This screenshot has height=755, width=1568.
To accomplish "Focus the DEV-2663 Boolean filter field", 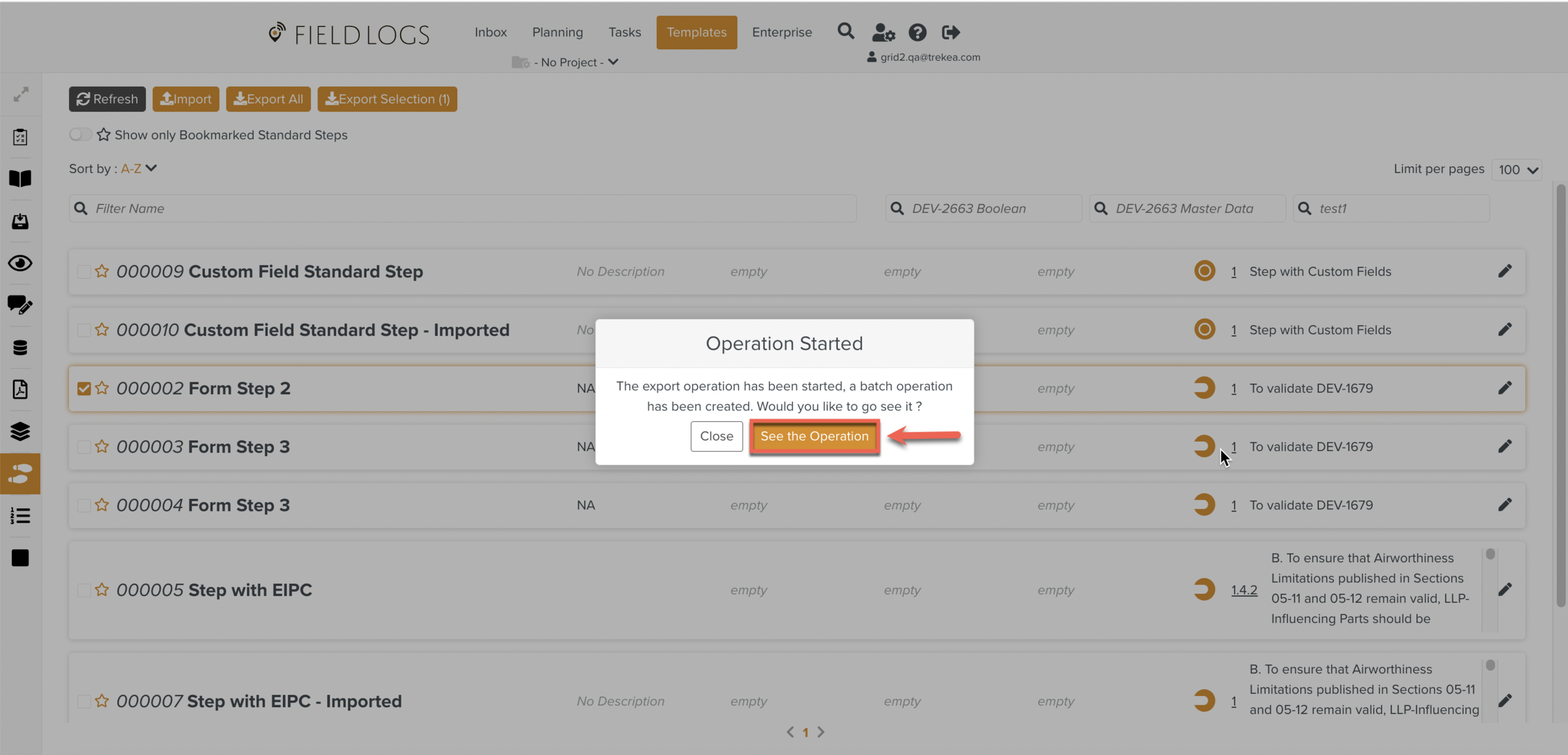I will pyautogui.click(x=983, y=208).
